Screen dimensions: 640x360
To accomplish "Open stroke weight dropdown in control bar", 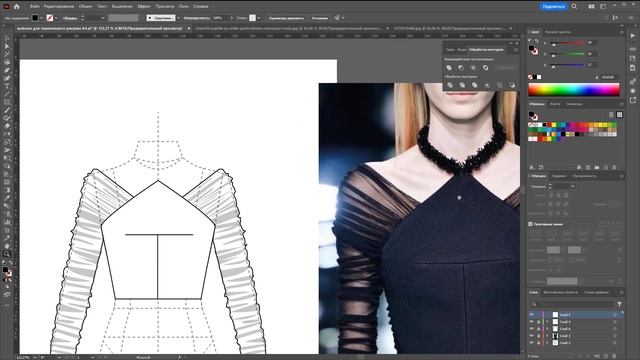I will pos(103,18).
